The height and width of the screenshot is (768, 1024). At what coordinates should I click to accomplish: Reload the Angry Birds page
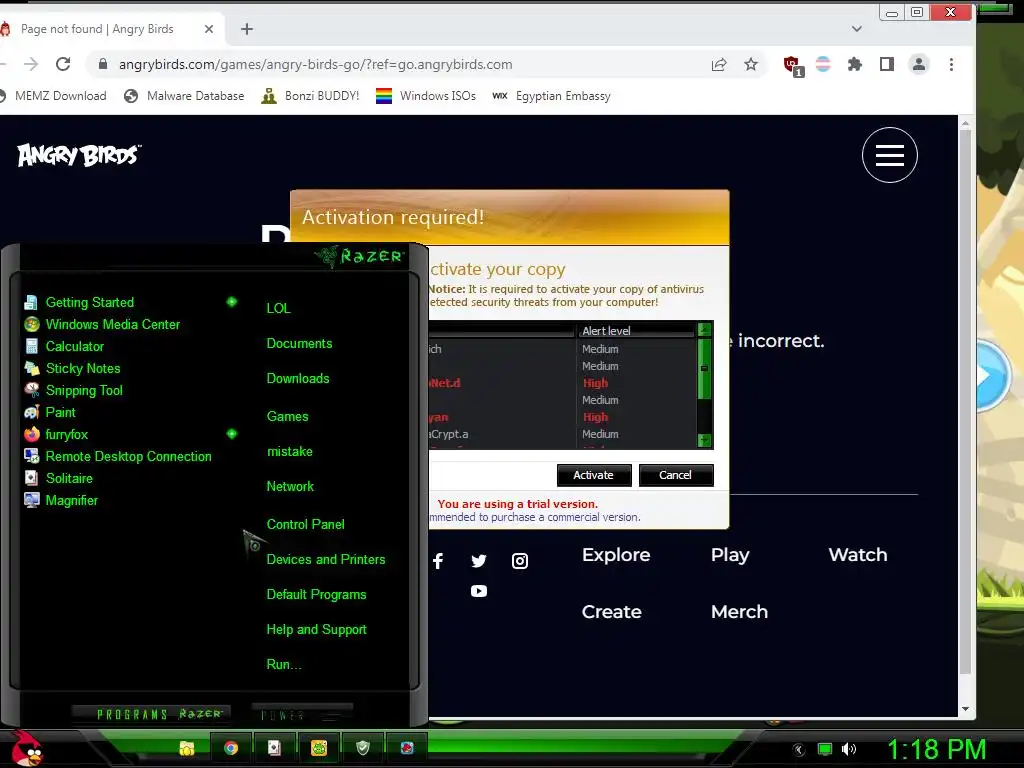63,64
